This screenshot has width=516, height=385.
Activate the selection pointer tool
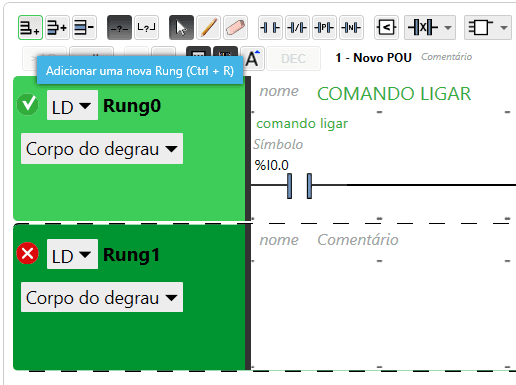(x=181, y=27)
